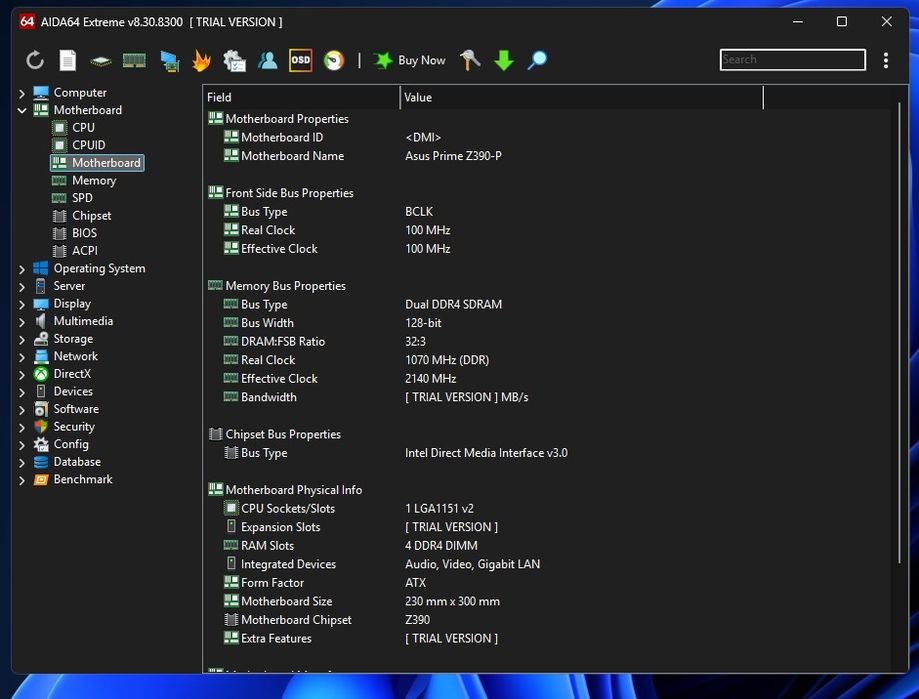Click the '2140 MHz' effective clock value
This screenshot has height=699, width=919.
(430, 379)
